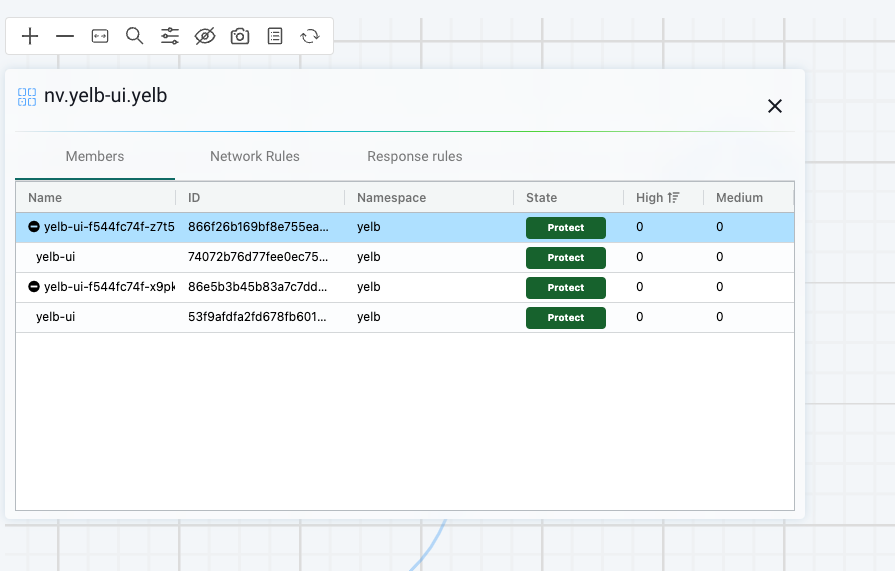895x571 pixels.
Task: Click ID 866f26b169bf8e755ea...
Action: coord(258,227)
